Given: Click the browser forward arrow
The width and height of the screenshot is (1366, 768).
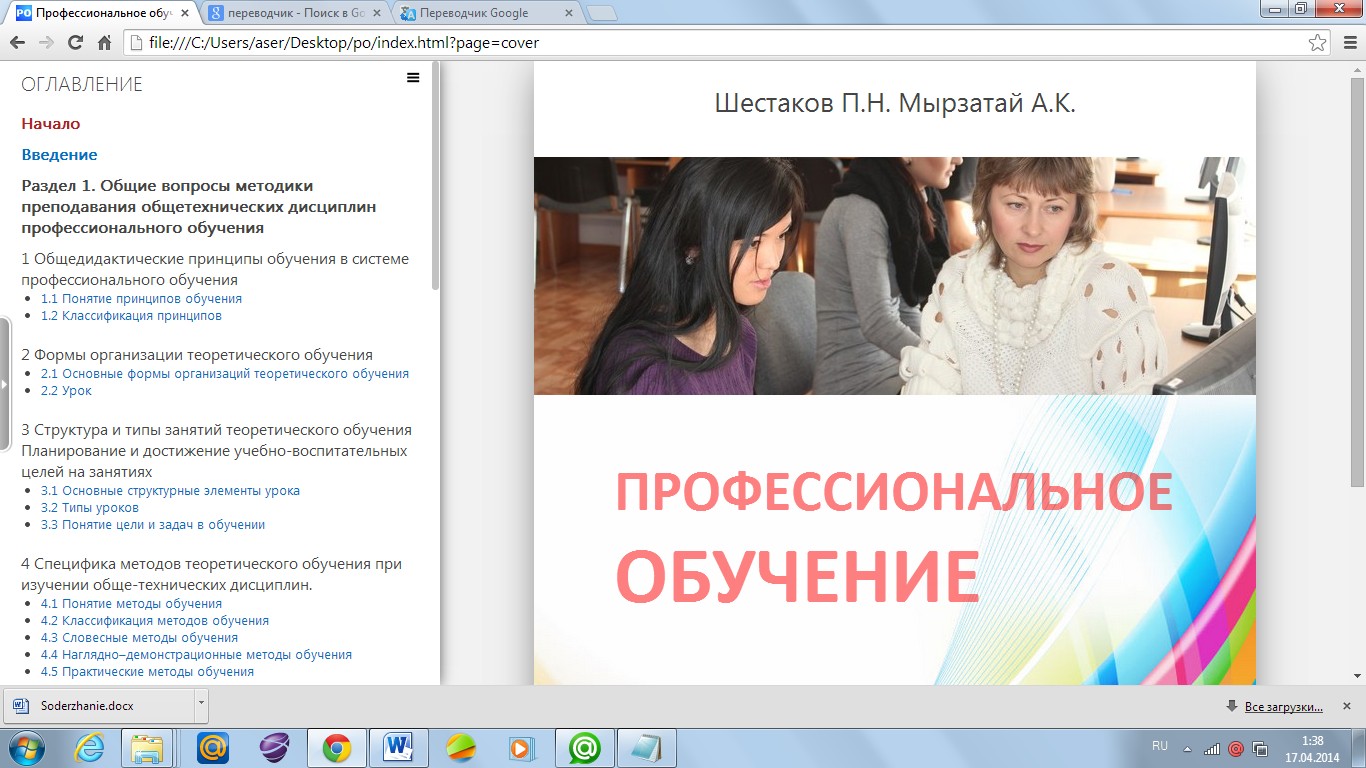Looking at the screenshot, I should [46, 43].
